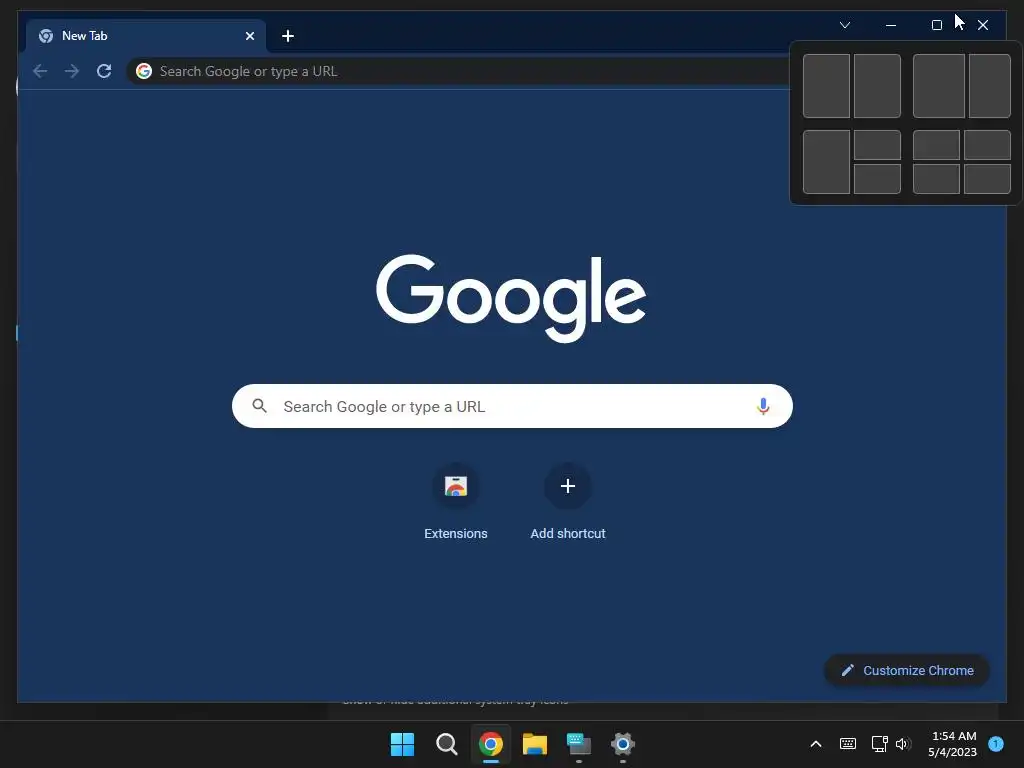Reload the current page

tap(104, 71)
